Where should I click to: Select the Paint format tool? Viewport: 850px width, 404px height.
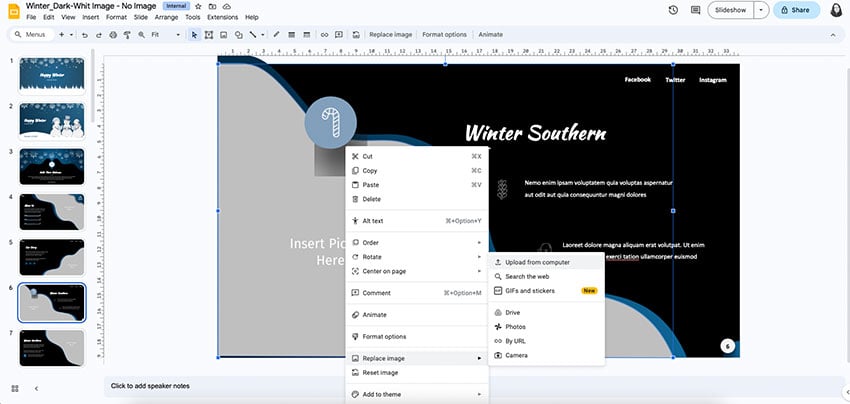click(x=127, y=34)
